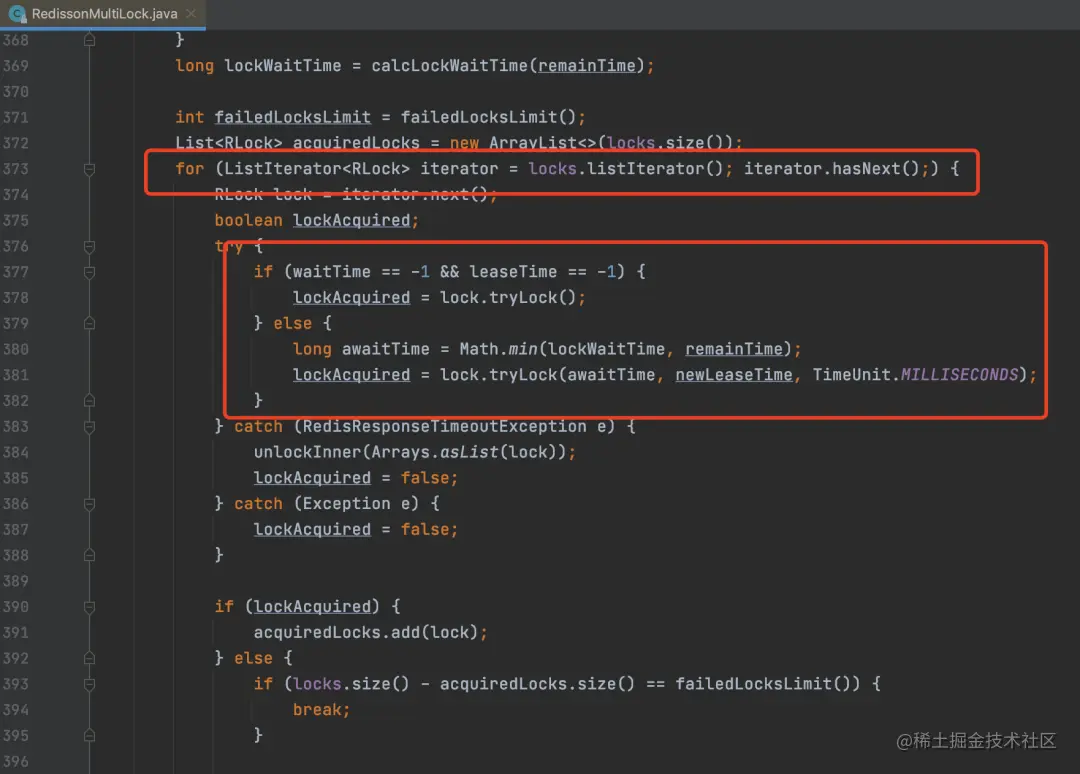Viewport: 1080px width, 774px height.
Task: Fold the if (lockAcquired) block at line 390
Action: tap(90, 607)
